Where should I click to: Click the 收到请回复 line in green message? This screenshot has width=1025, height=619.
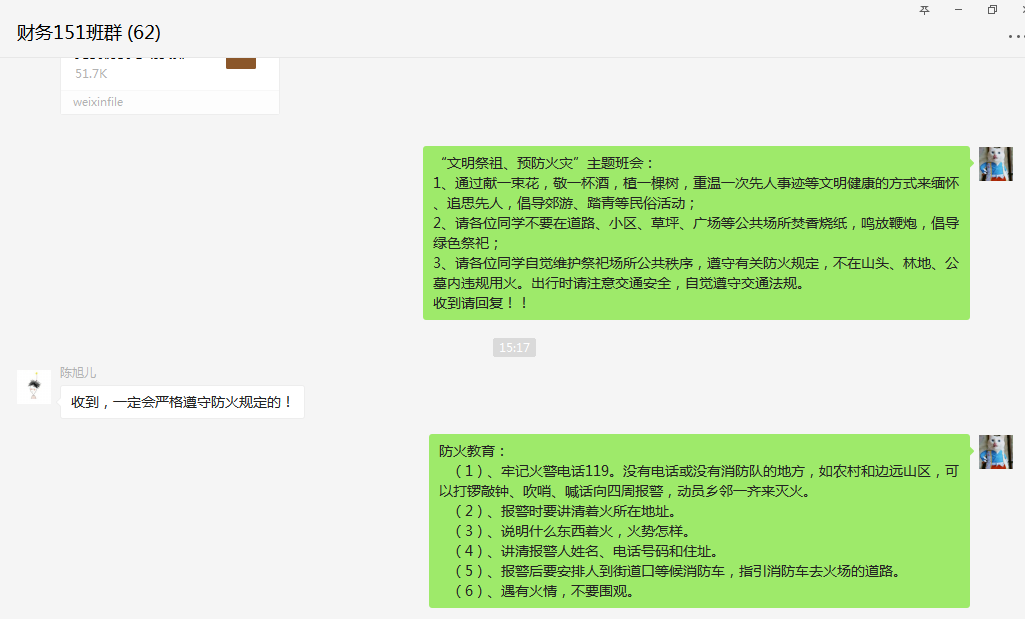click(481, 303)
